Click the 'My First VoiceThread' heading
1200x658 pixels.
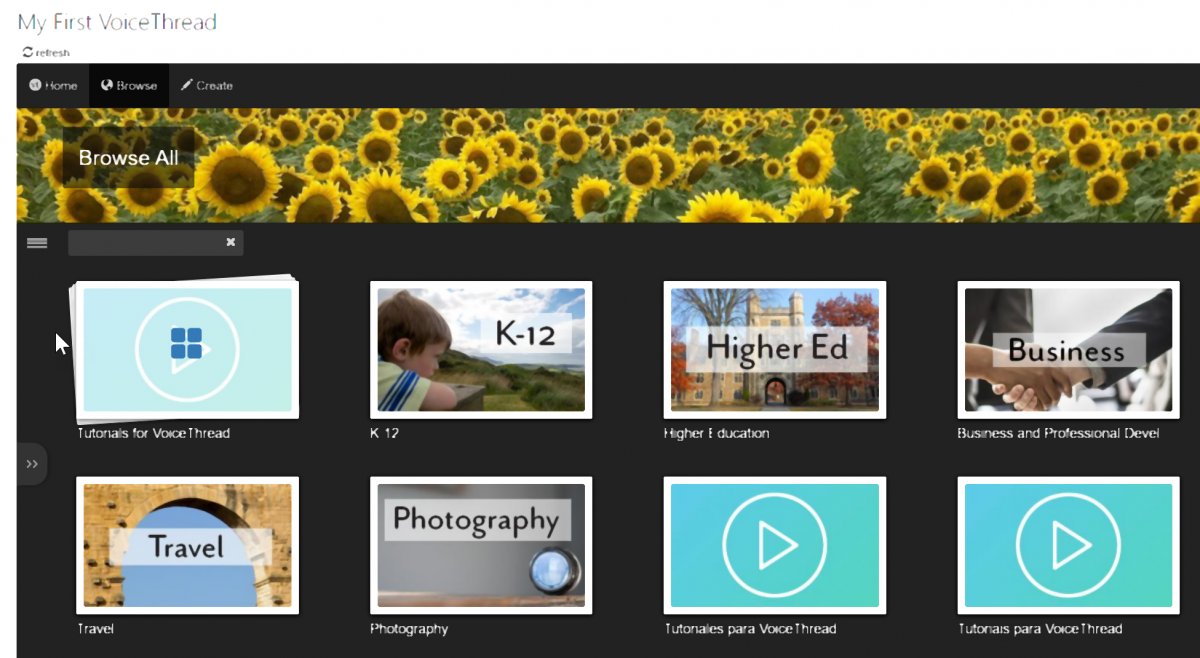117,21
